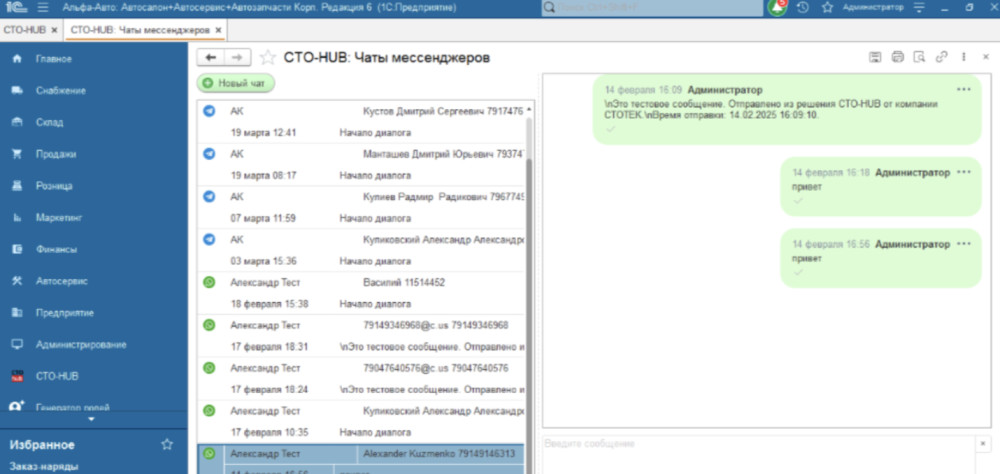
Task: Click the x button beside message input
Action: click(983, 443)
